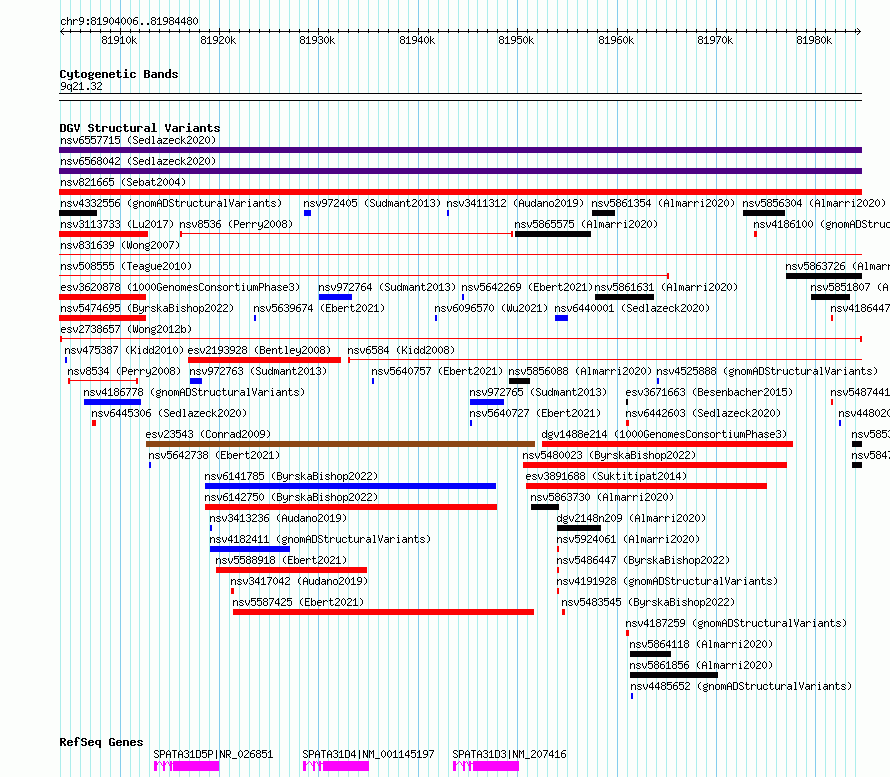The image size is (890, 777).
Task: Select the SPATA31D4|NM_001145197 gene glyph
Action: [x=336, y=766]
